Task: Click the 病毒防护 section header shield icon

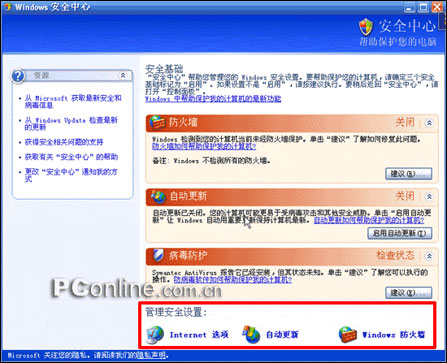Action: 158,256
